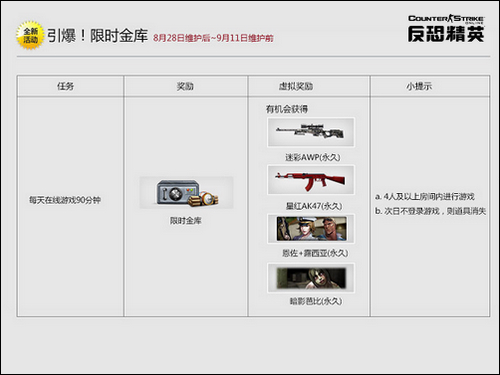Open the 恩佐+露西亚 characters thumbnail

click(311, 229)
